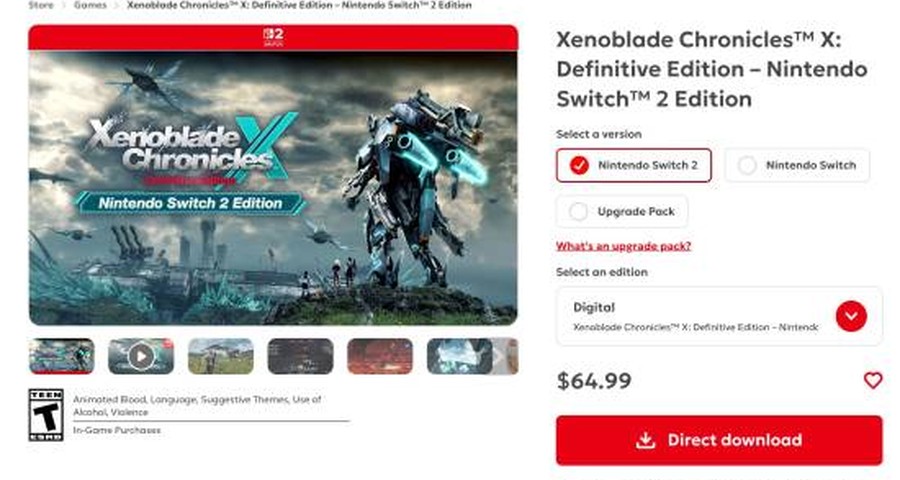Expand the Digital edition dropdown arrow
The width and height of the screenshot is (900, 480).
coord(851,316)
